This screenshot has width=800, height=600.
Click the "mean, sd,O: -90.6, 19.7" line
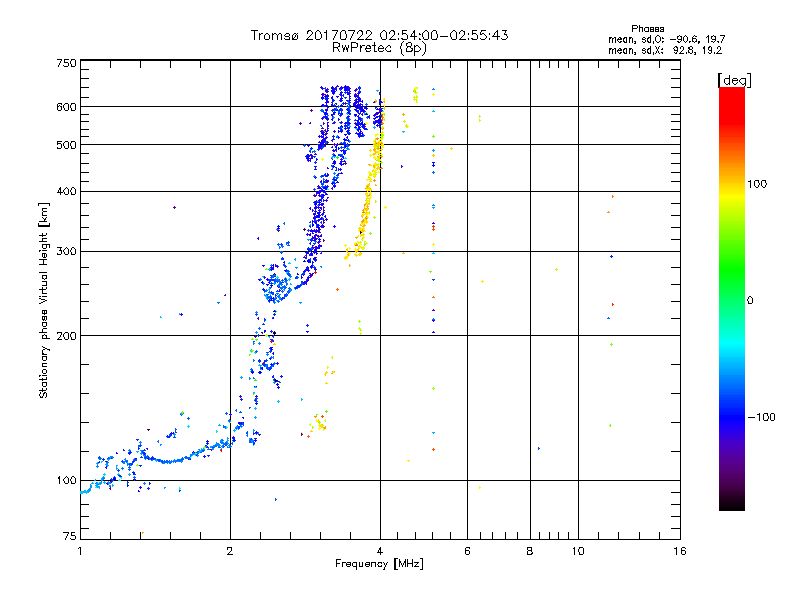pyautogui.click(x=666, y=40)
